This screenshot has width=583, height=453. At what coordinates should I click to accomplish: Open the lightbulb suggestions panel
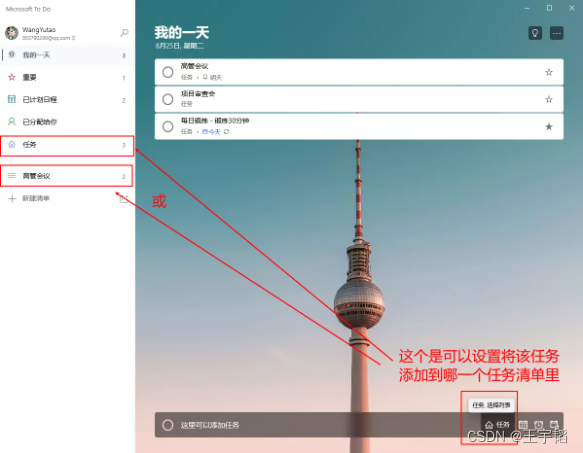coord(535,33)
